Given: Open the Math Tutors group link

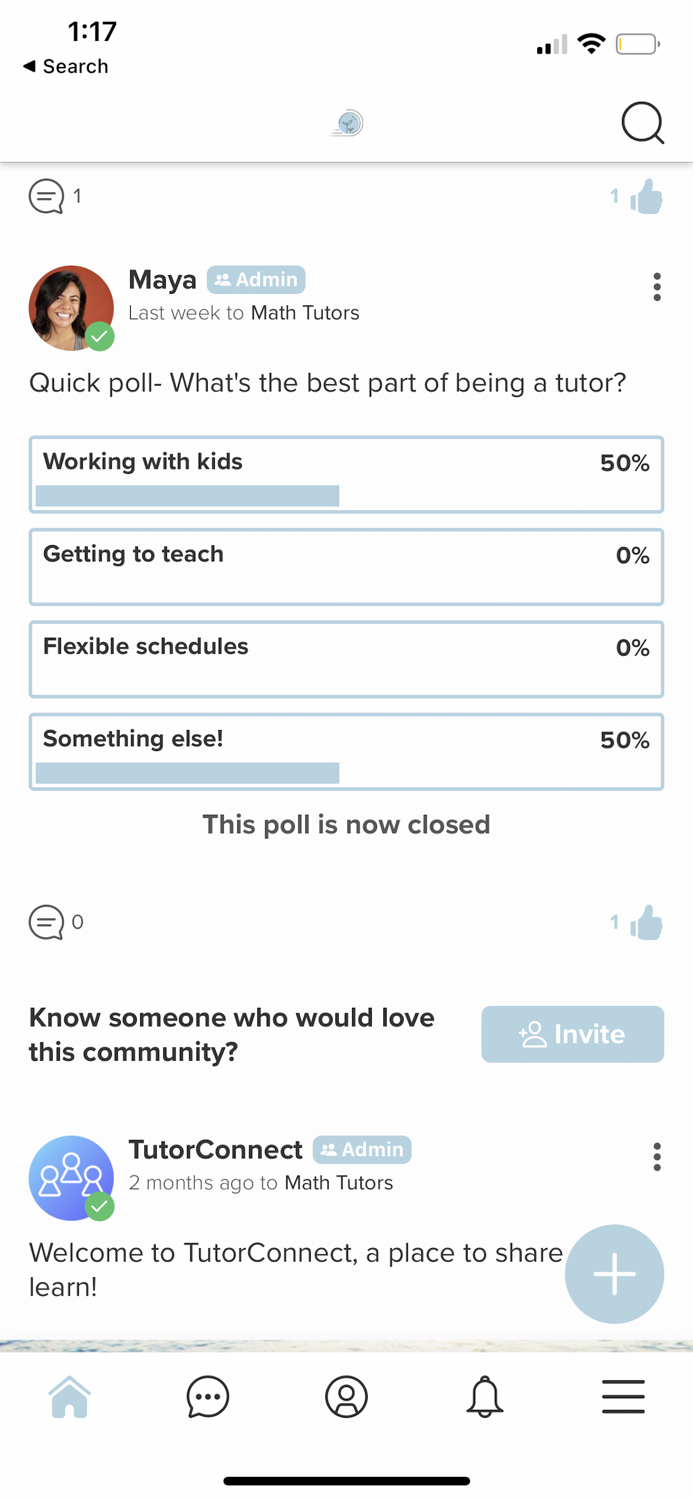Looking at the screenshot, I should pos(304,313).
